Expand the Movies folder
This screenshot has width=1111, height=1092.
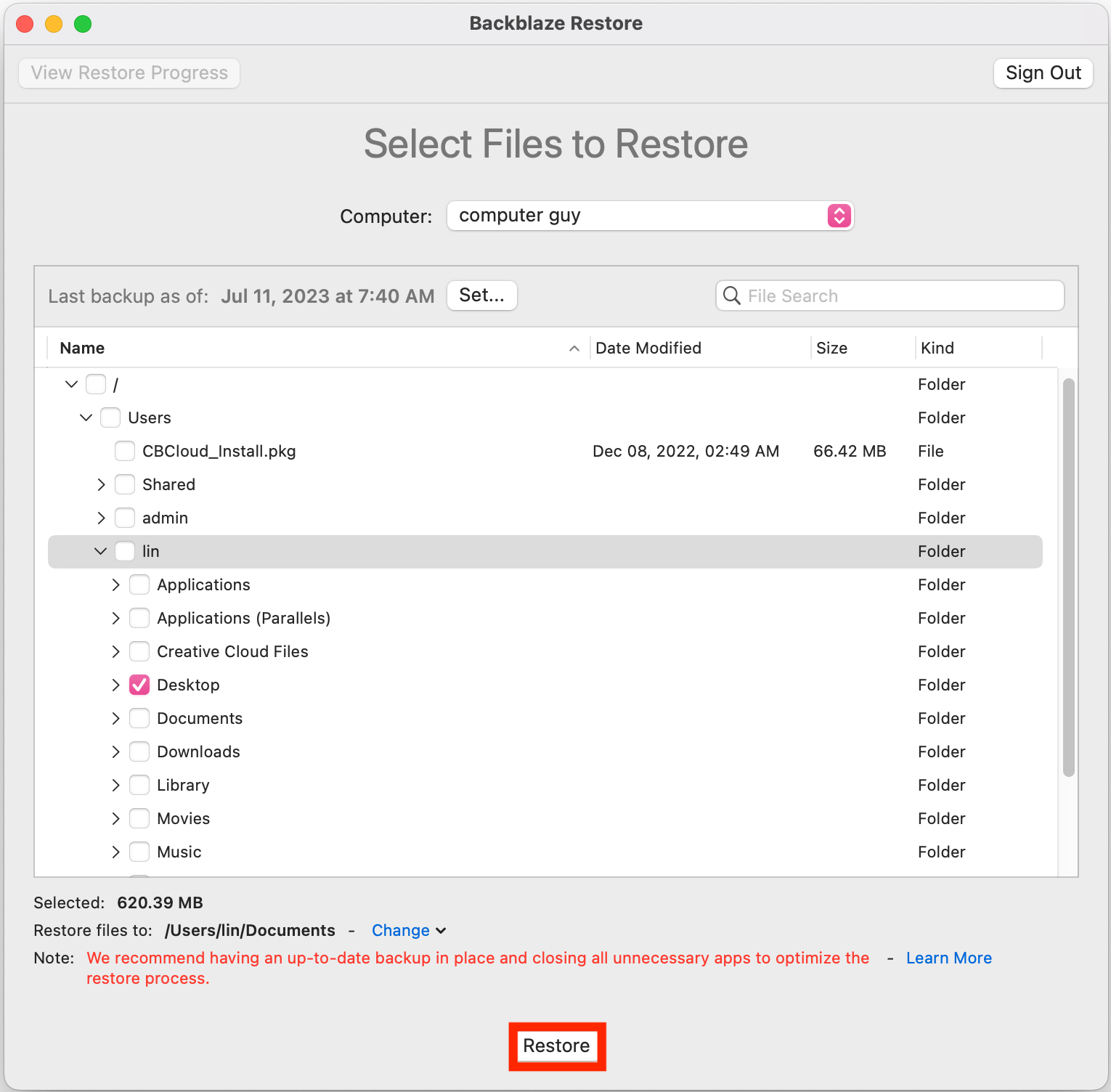115,818
